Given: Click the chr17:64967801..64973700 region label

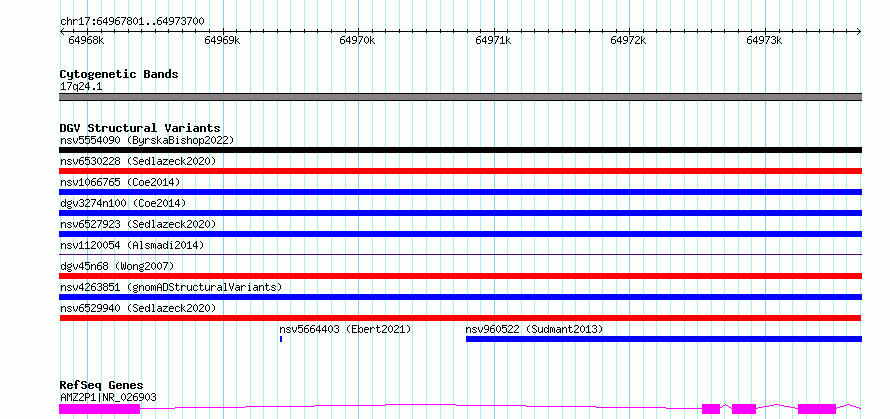Looking at the screenshot, I should click(x=132, y=21).
